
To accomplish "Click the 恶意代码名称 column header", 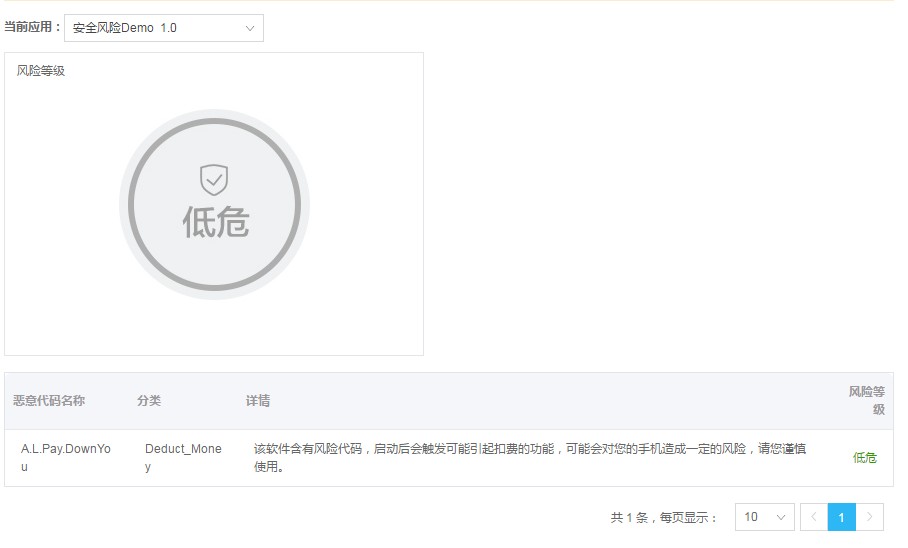I will click(49, 401).
